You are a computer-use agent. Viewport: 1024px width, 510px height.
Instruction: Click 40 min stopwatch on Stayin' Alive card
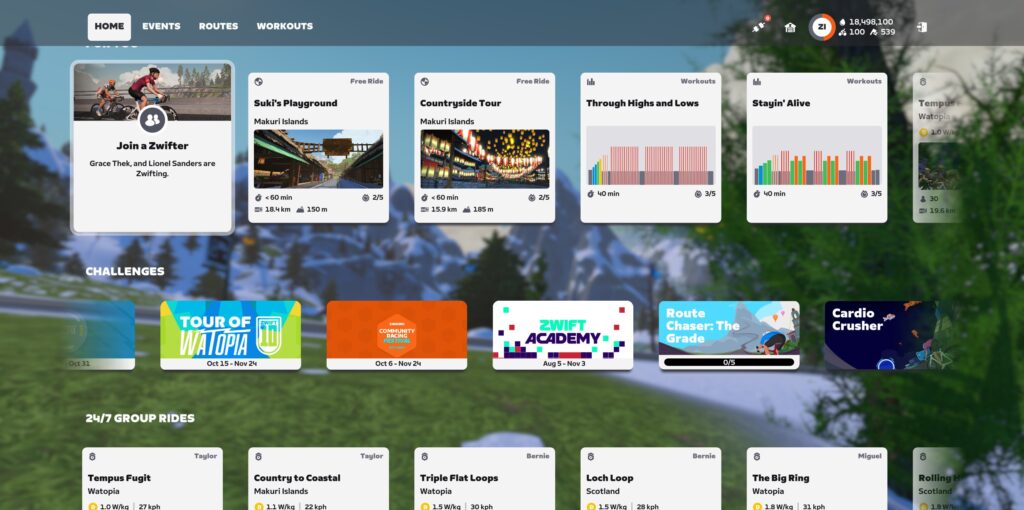[756, 194]
